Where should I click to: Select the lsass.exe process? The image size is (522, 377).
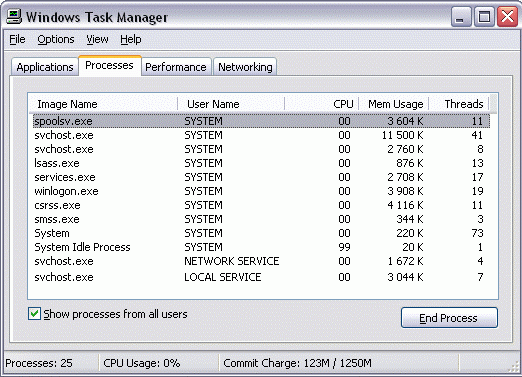tap(261, 163)
